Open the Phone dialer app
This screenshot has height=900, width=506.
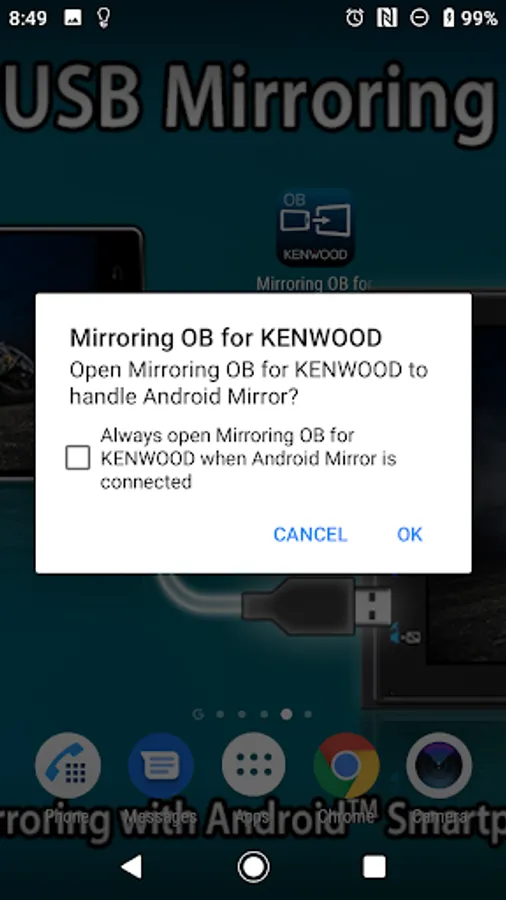click(68, 765)
